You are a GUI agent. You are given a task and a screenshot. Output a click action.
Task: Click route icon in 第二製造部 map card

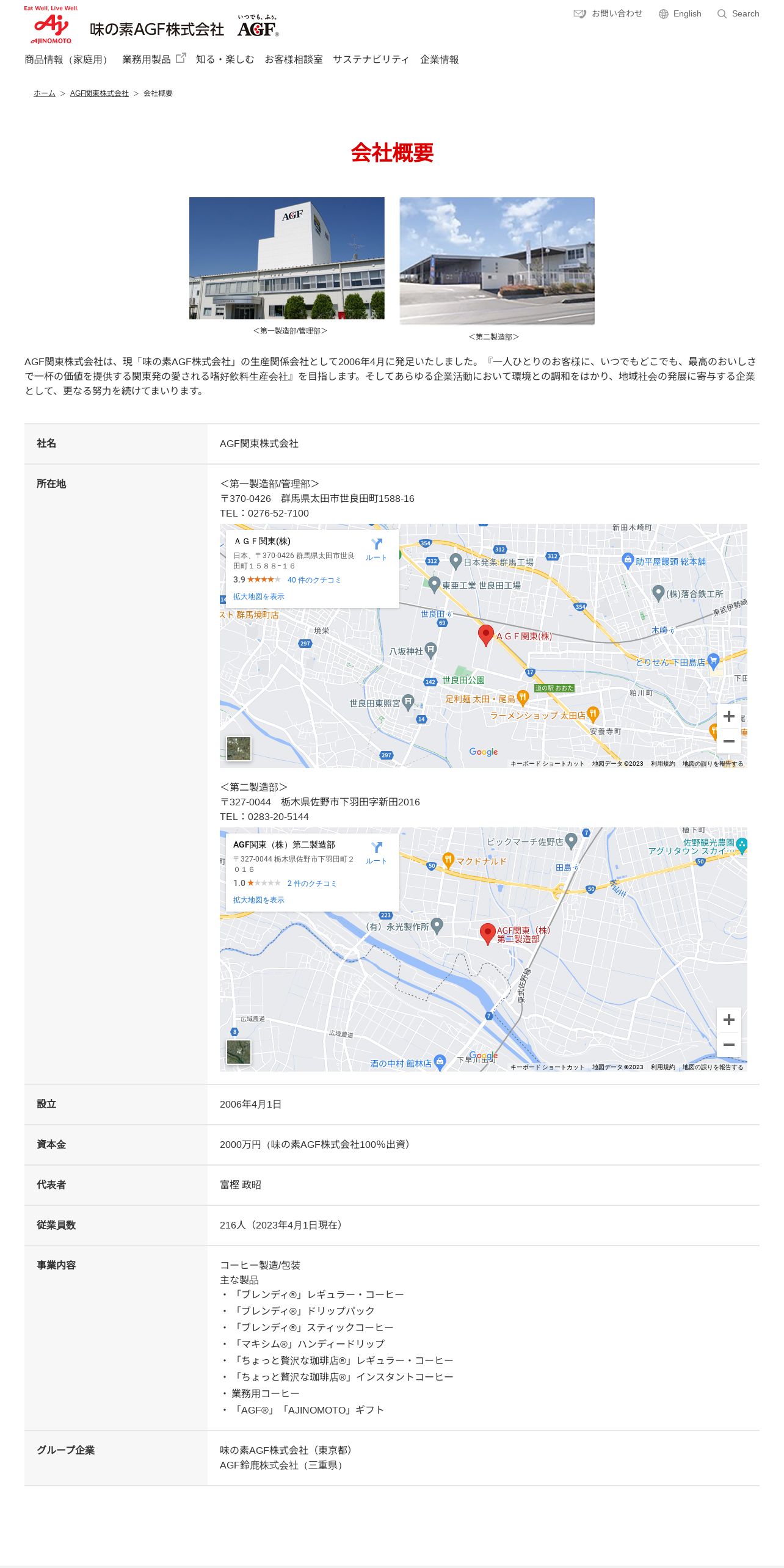(377, 848)
